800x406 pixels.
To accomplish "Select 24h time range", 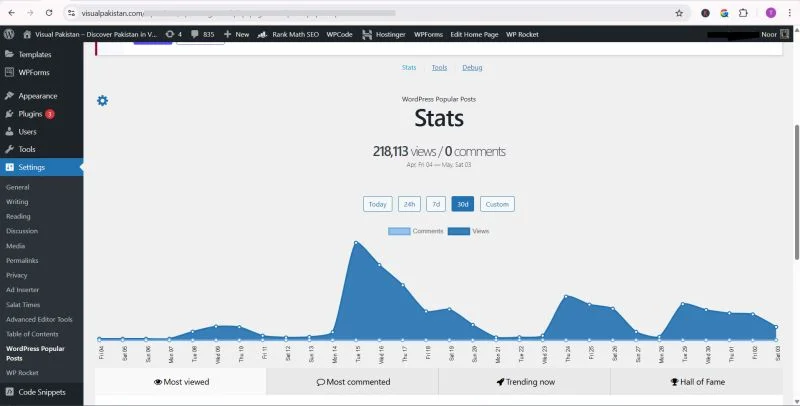I will point(409,204).
